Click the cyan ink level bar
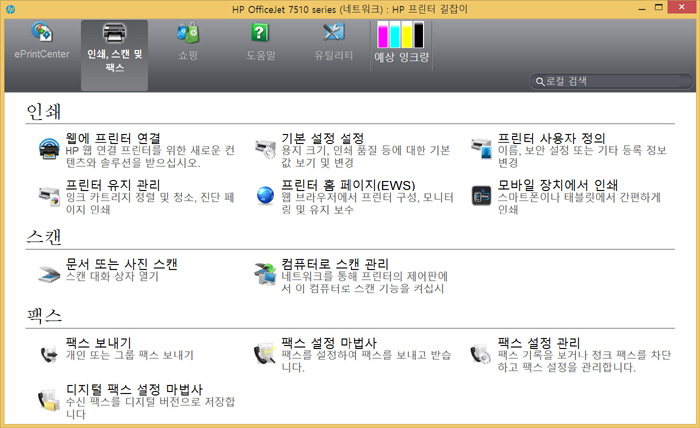Image resolution: width=700 pixels, height=428 pixels. tap(395, 35)
